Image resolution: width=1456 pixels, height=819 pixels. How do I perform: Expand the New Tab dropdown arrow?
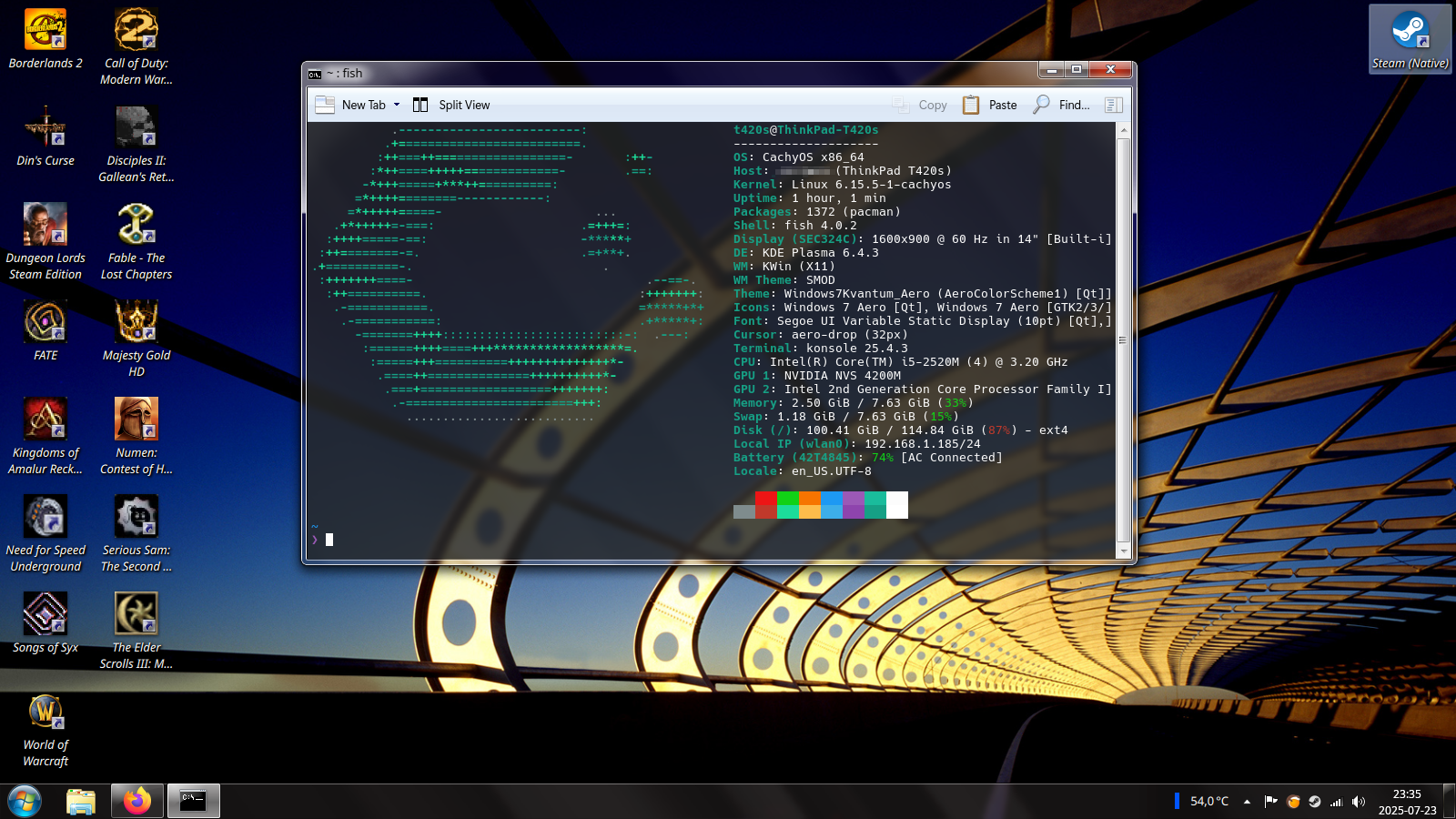397,105
